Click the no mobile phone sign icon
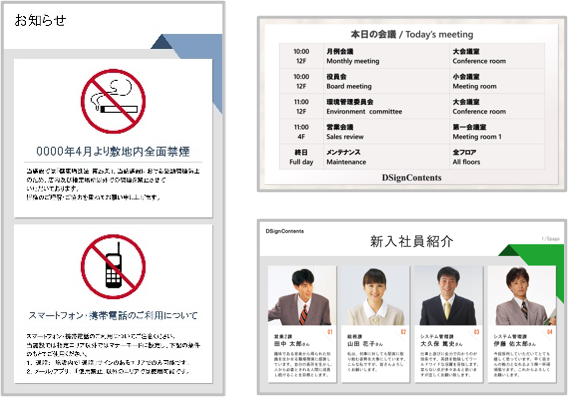This screenshot has width=568, height=397. (113, 266)
